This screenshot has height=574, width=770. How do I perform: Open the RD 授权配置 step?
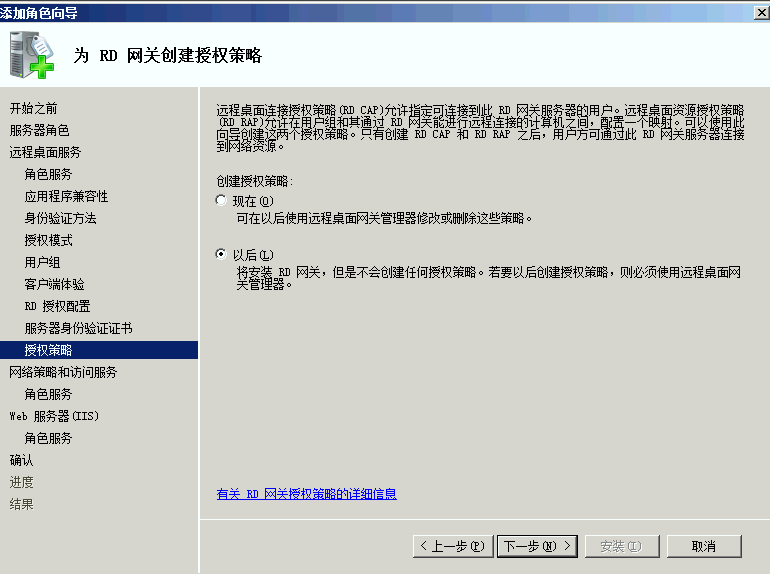pos(57,306)
